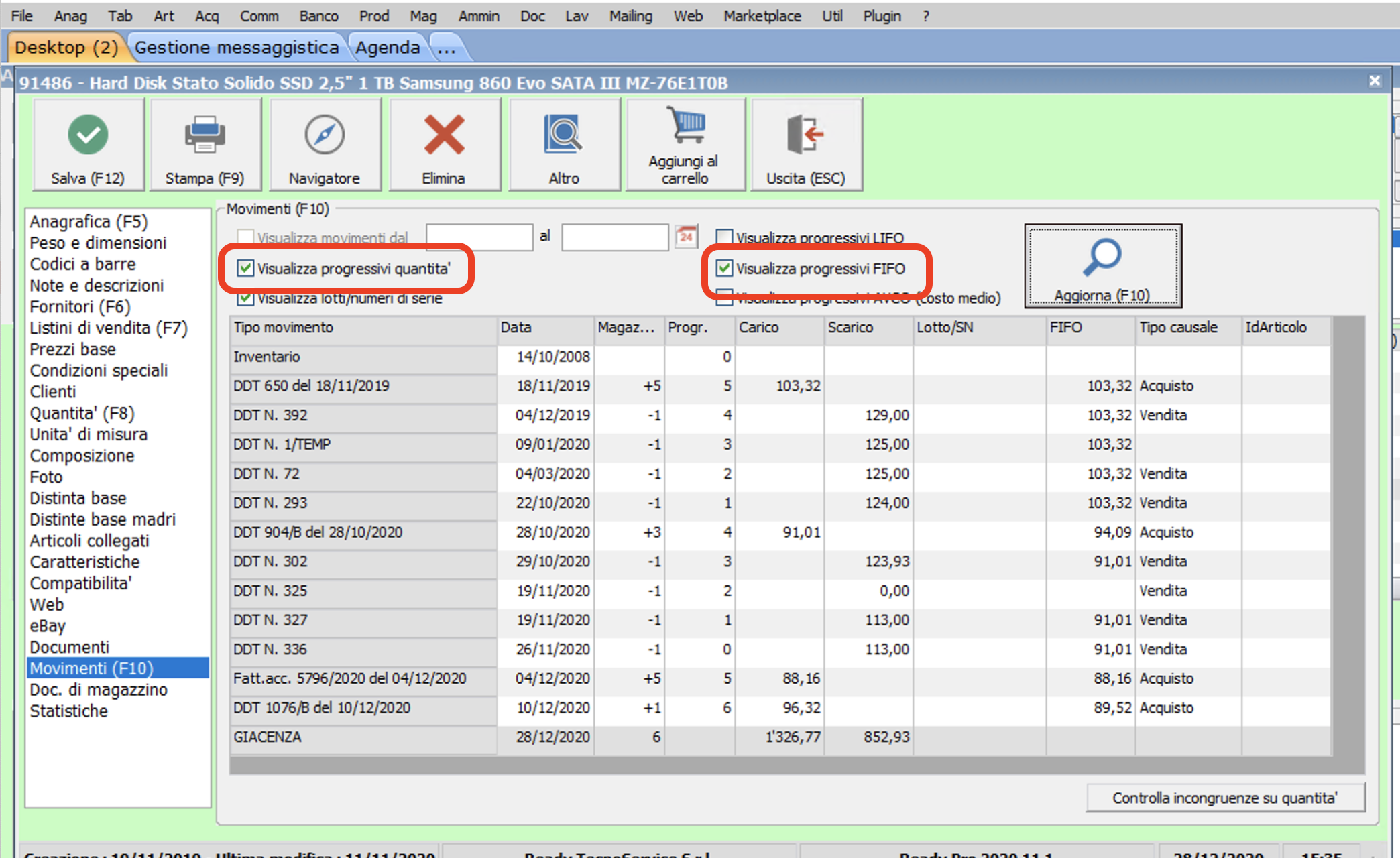Switch to the Agenda tab
This screenshot has height=858, width=1400.
tap(388, 48)
